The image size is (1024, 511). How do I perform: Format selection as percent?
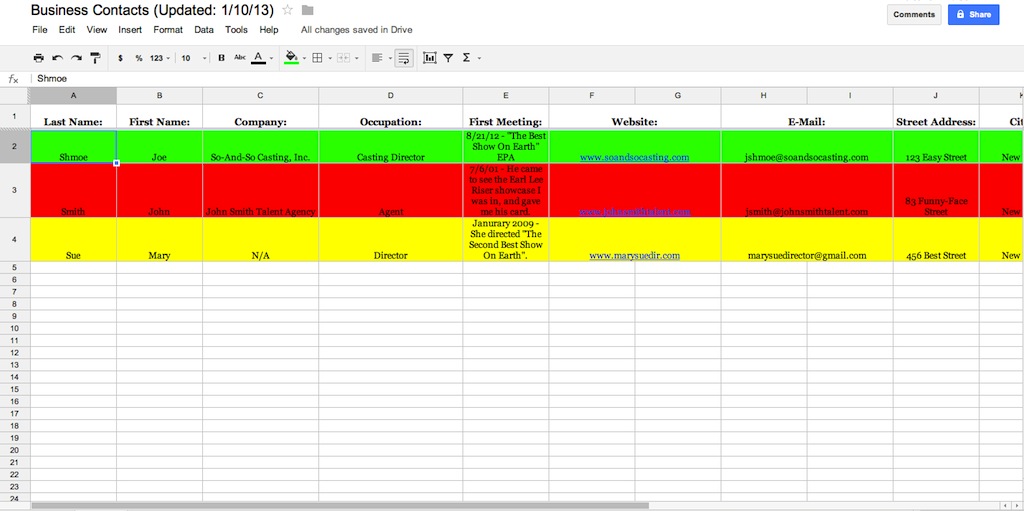(x=139, y=58)
